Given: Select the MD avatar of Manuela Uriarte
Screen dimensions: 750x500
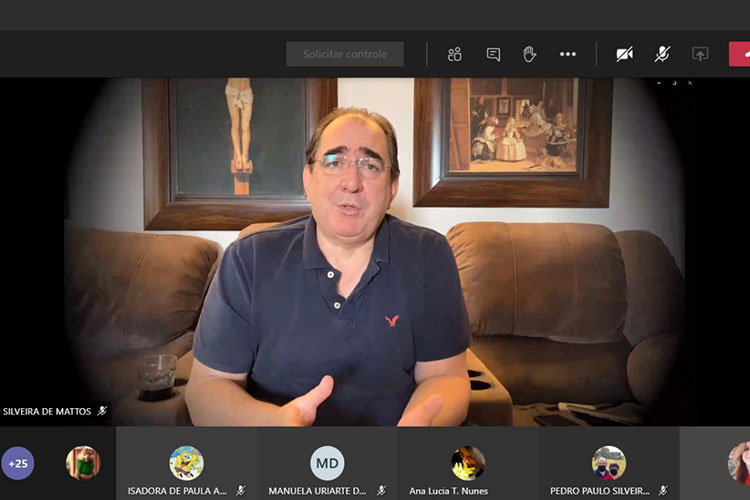Looking at the screenshot, I should 327,463.
